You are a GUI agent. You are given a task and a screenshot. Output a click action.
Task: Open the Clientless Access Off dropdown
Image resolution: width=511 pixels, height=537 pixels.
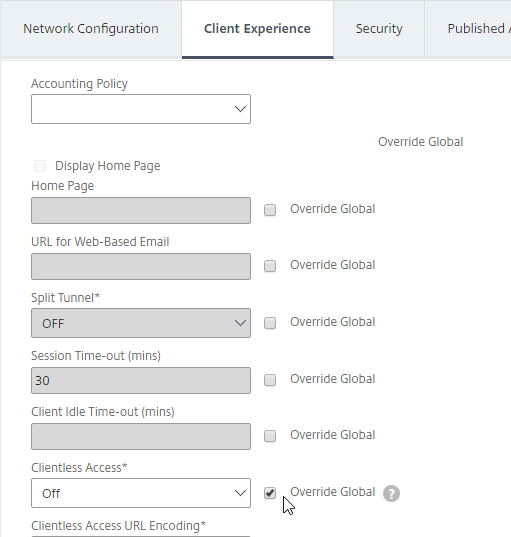coord(141,493)
